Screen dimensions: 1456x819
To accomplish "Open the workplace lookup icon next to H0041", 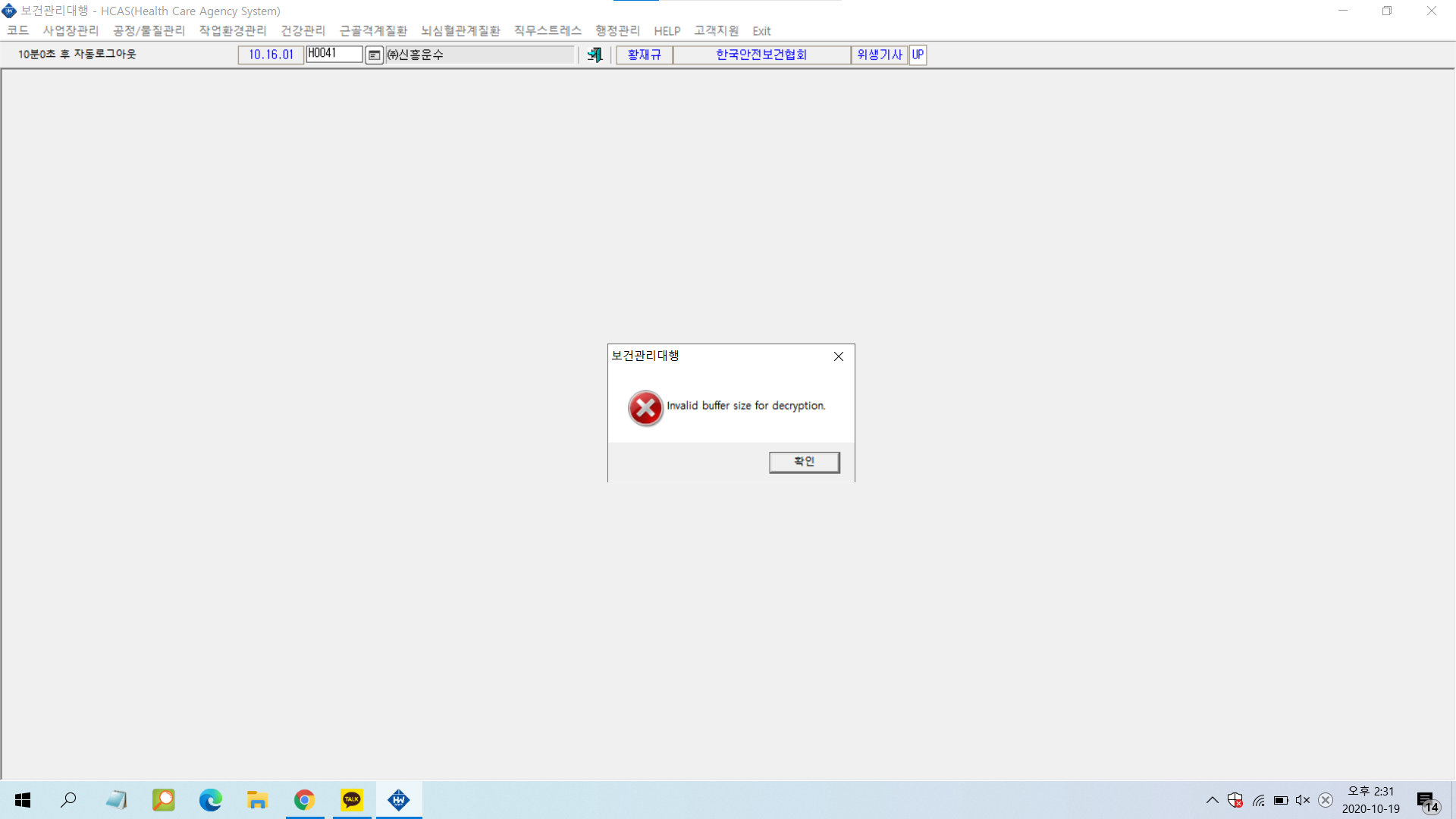I will 374,55.
